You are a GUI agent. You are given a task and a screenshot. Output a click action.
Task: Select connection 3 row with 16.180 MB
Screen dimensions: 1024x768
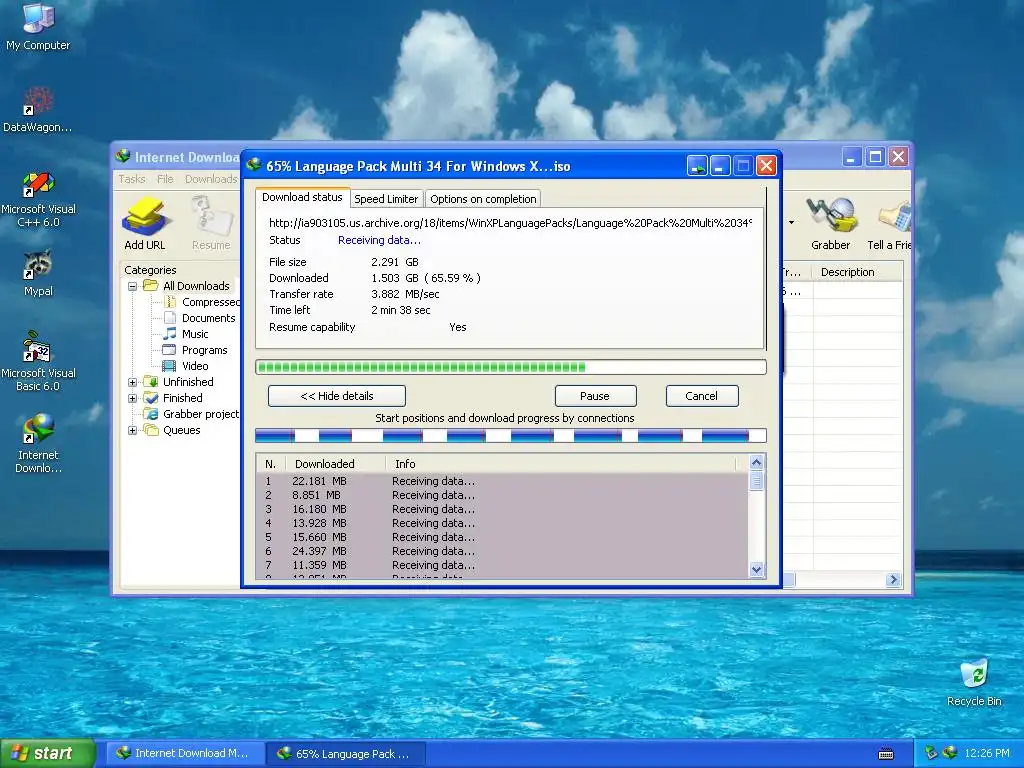[x=503, y=509]
